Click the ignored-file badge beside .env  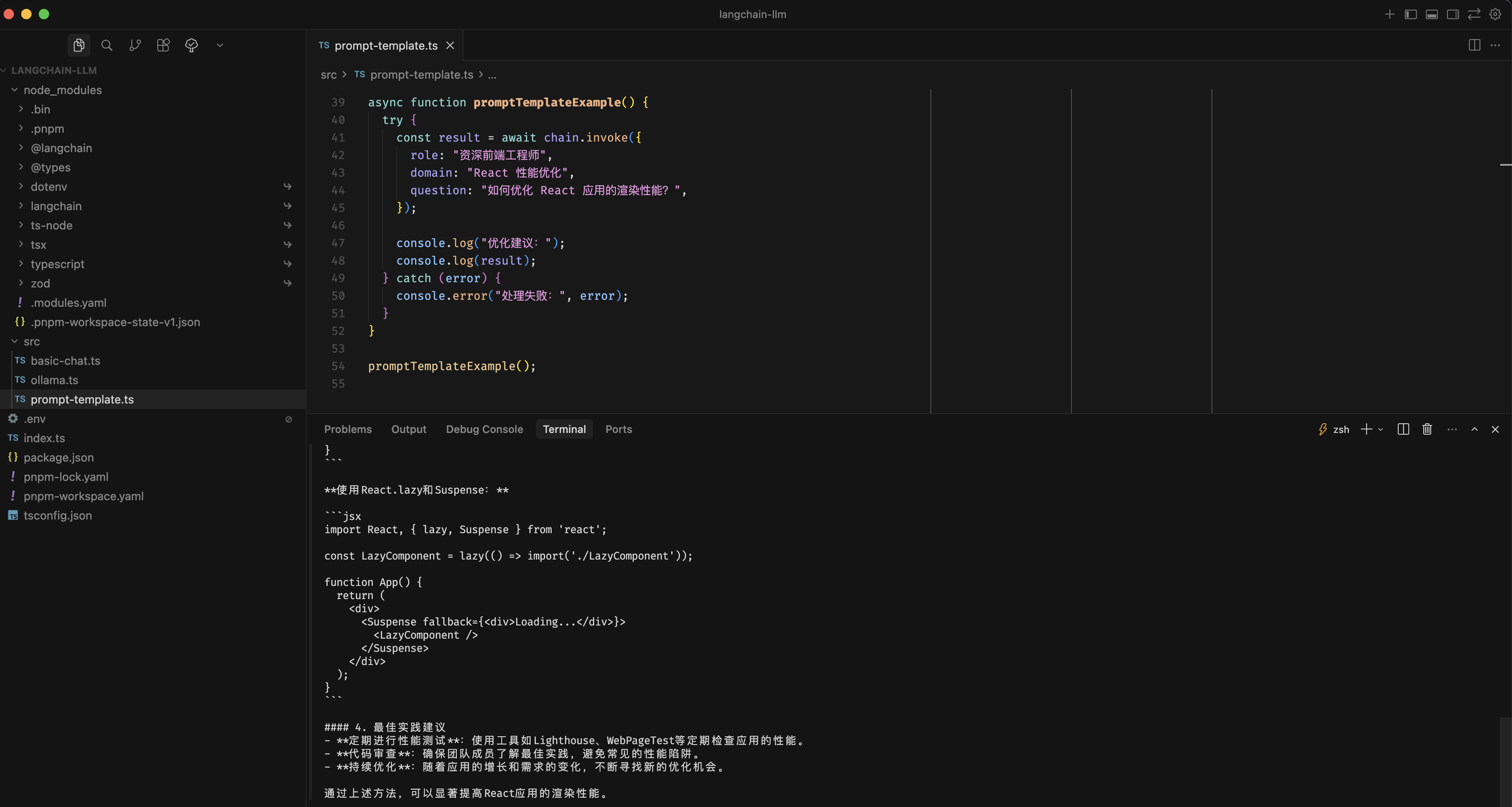point(289,419)
